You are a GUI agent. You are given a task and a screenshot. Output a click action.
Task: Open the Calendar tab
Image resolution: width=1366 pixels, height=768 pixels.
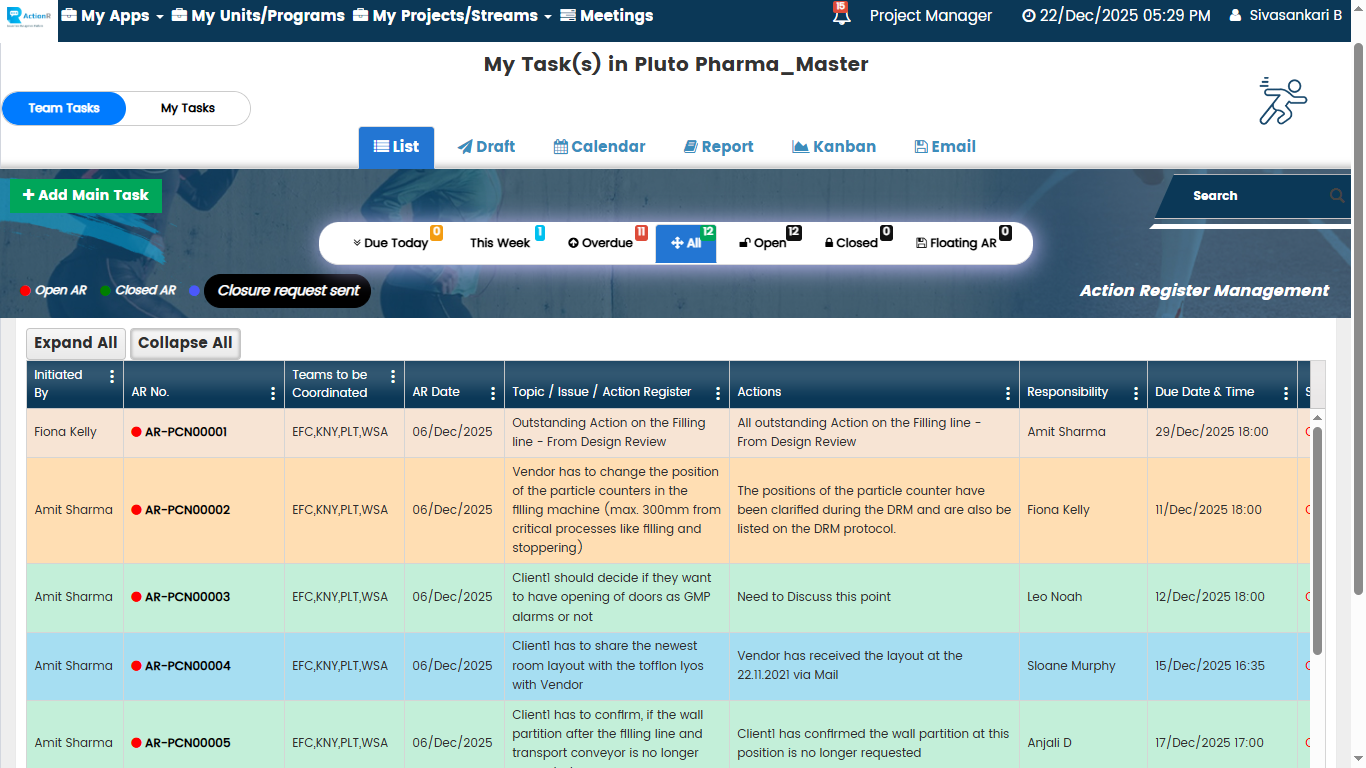599,147
